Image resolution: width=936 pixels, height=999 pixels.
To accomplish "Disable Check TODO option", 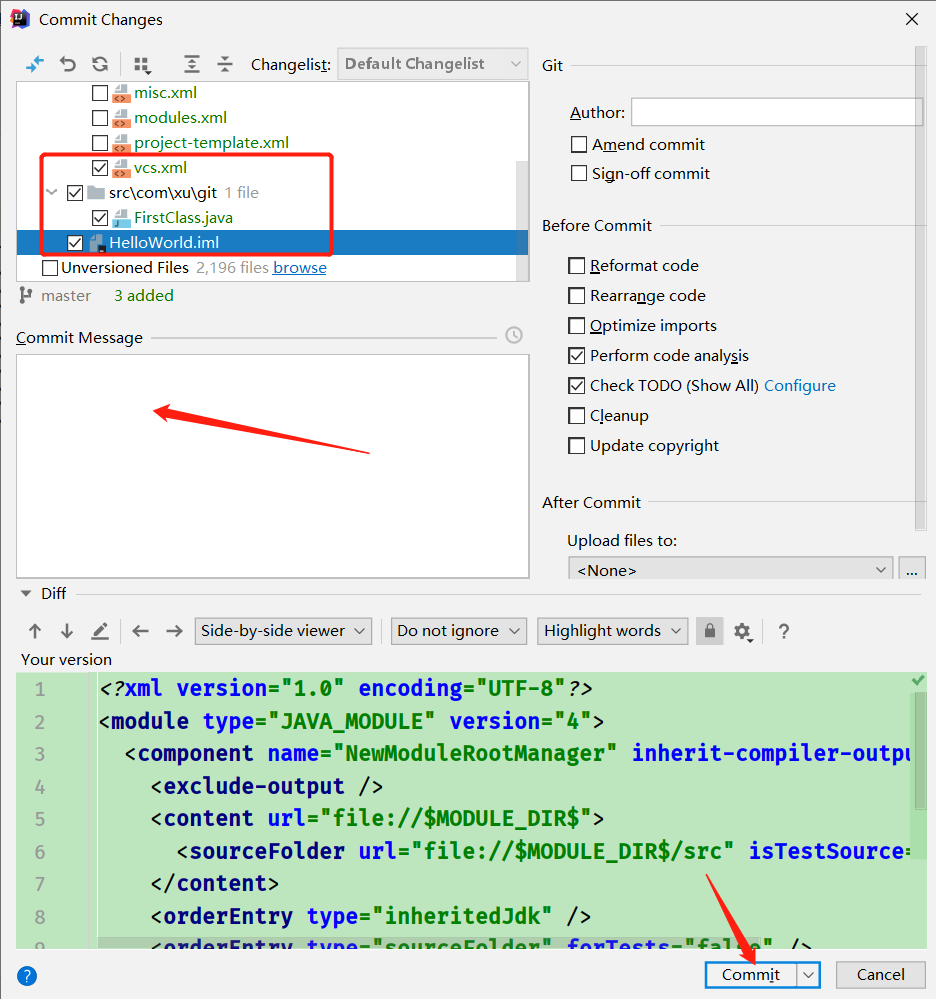I will click(x=576, y=385).
